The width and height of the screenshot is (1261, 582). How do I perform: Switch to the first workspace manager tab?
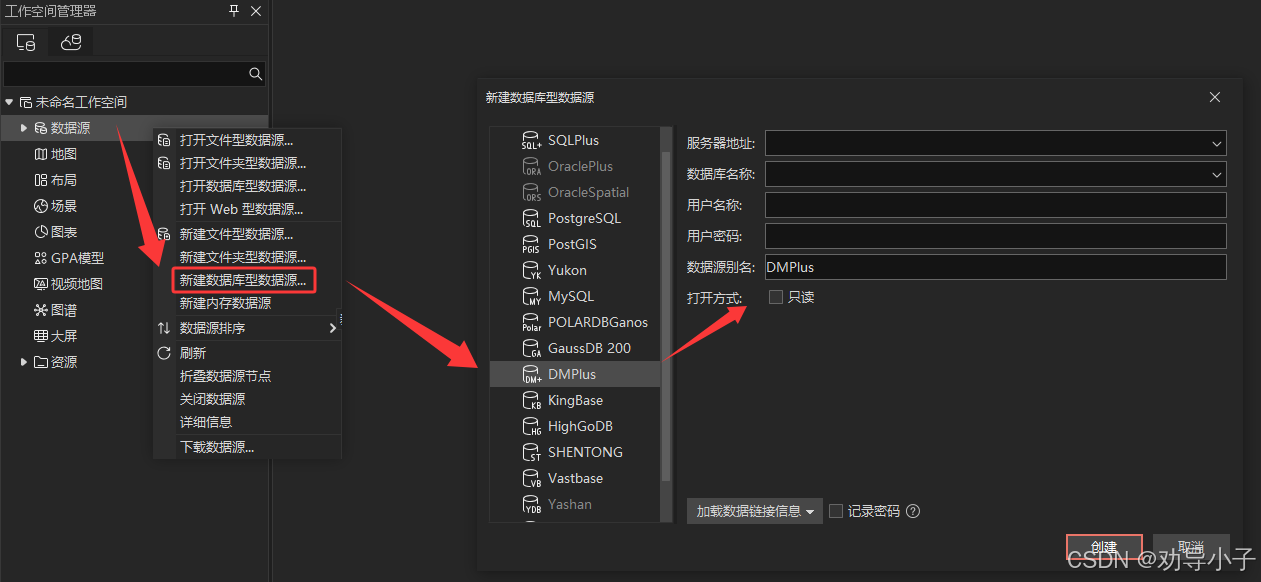[x=26, y=42]
